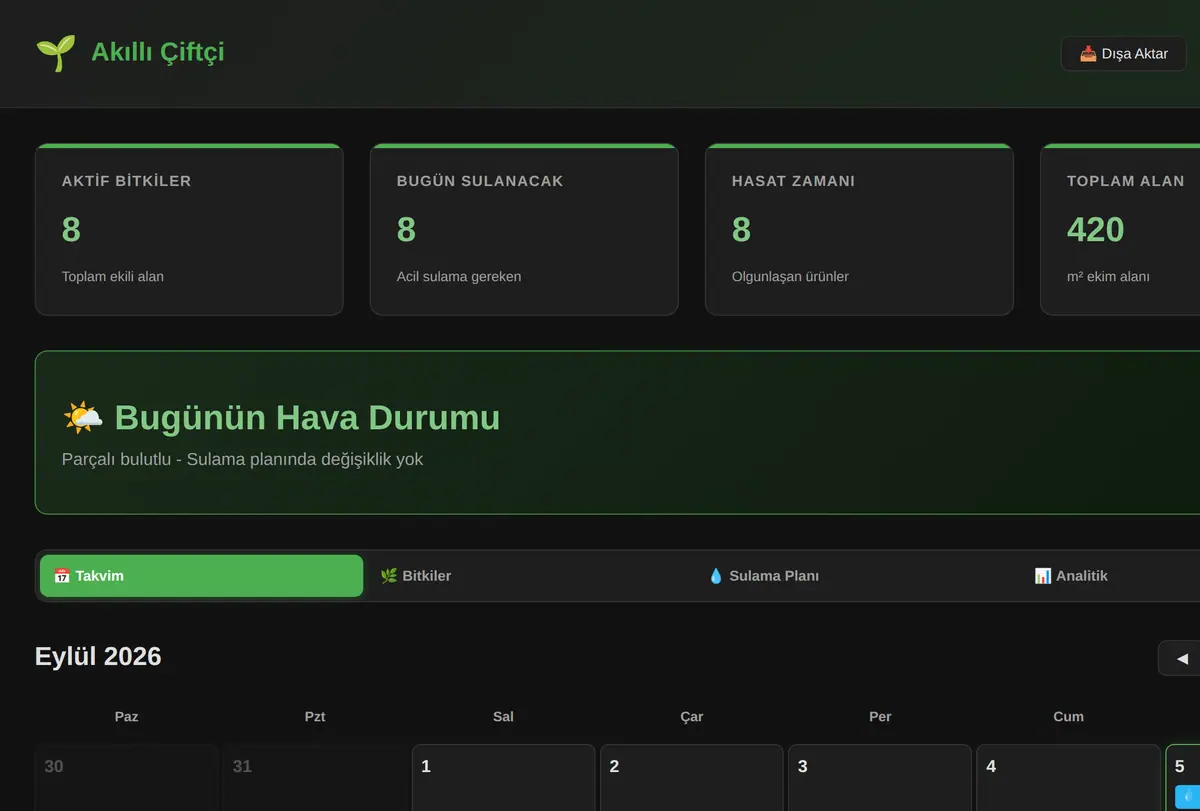Select September 1 in the calendar
This screenshot has width=1200, height=811.
click(503, 778)
